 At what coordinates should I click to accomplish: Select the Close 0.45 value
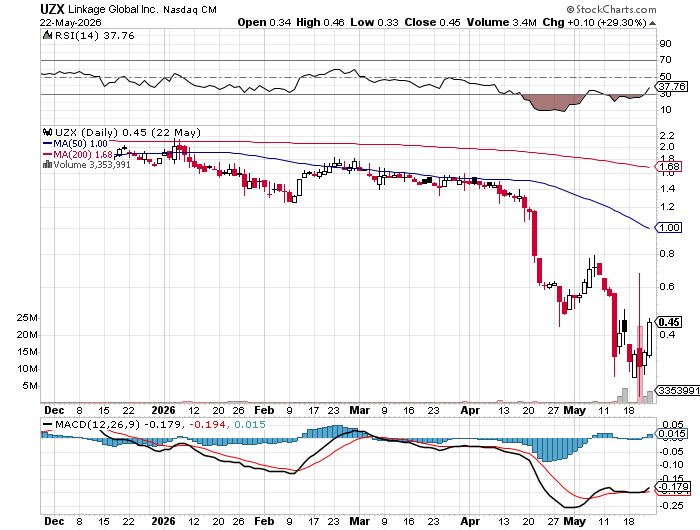(432, 22)
